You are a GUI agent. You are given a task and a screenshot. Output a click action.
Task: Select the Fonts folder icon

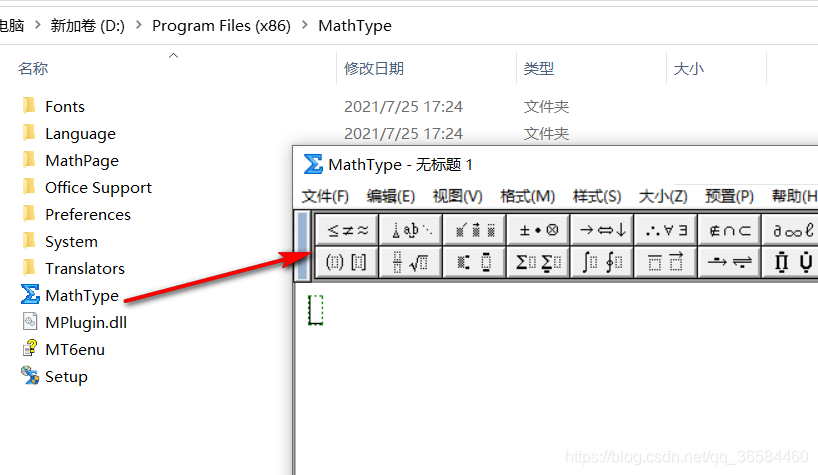coord(30,105)
